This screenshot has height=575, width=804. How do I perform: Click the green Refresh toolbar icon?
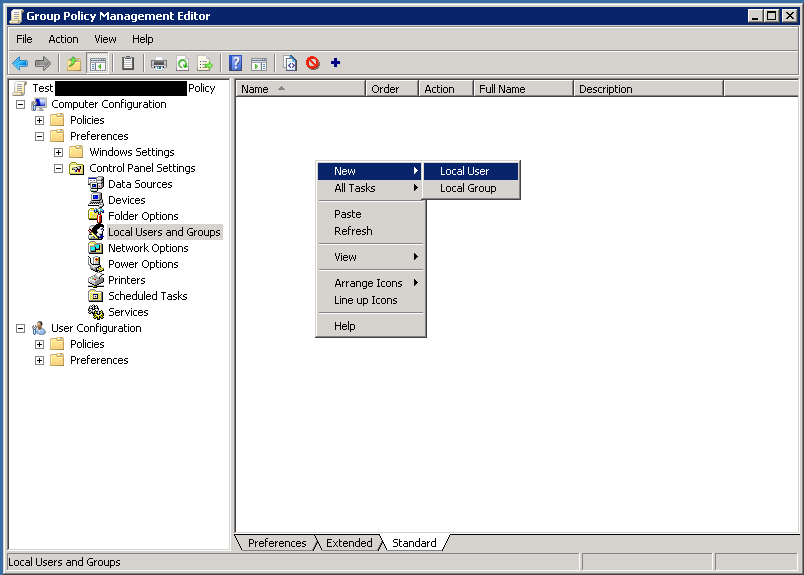183,64
